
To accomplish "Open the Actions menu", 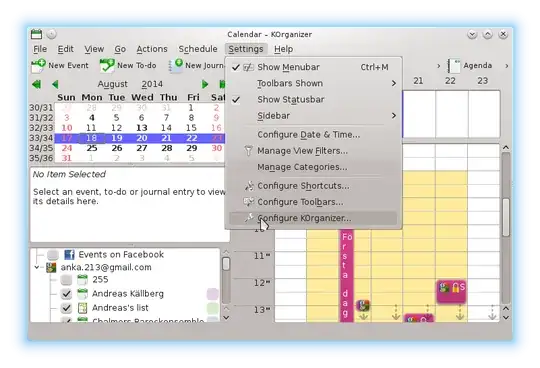I will tap(152, 49).
